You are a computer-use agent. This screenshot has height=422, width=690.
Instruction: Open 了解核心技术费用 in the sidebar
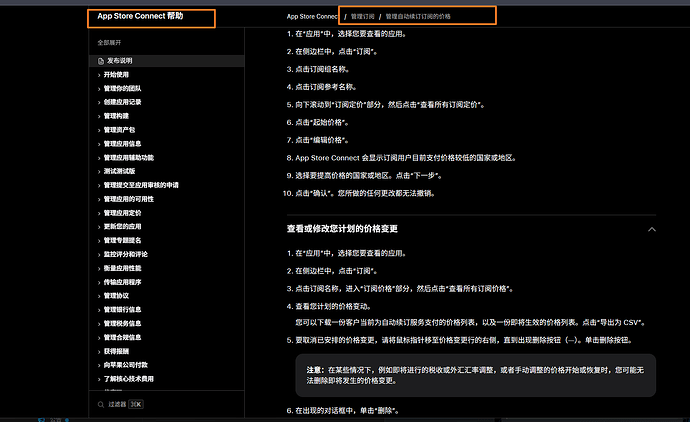[x=128, y=379]
